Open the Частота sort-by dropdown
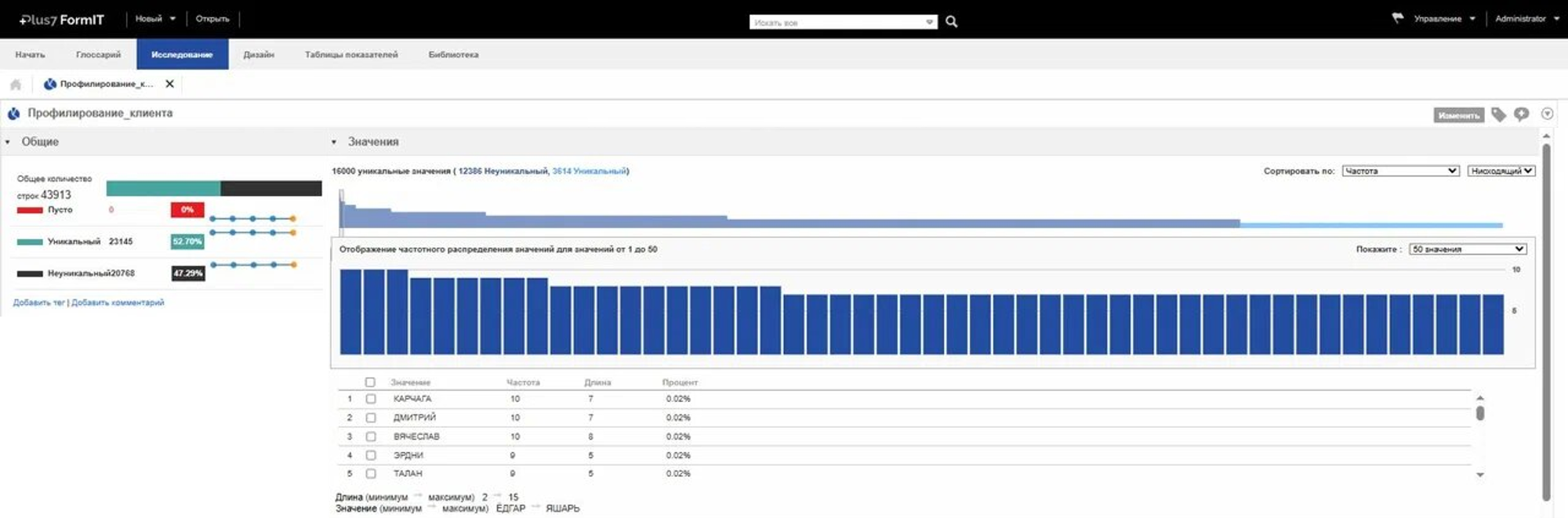The image size is (1568, 518). [1400, 171]
